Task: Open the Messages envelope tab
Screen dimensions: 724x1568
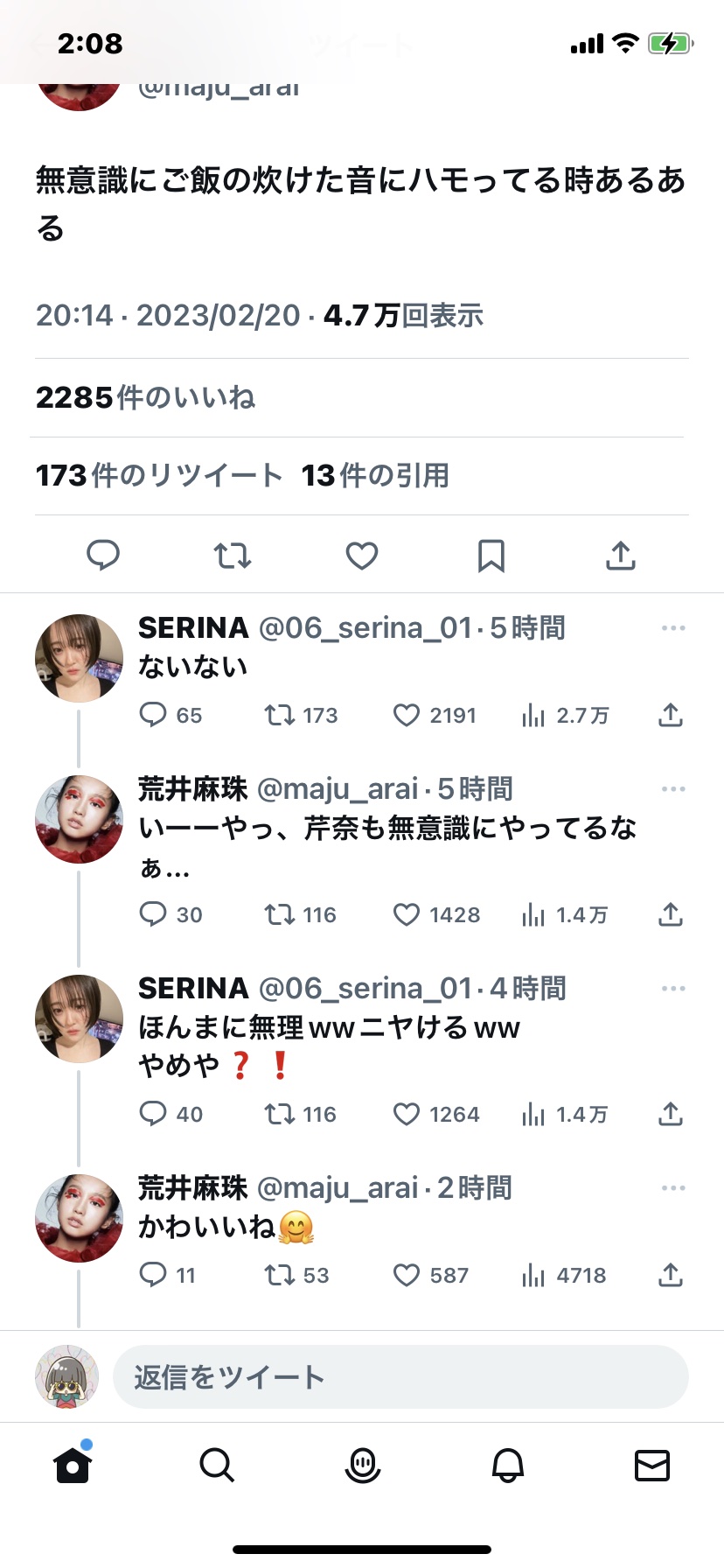Action: pyautogui.click(x=652, y=1466)
